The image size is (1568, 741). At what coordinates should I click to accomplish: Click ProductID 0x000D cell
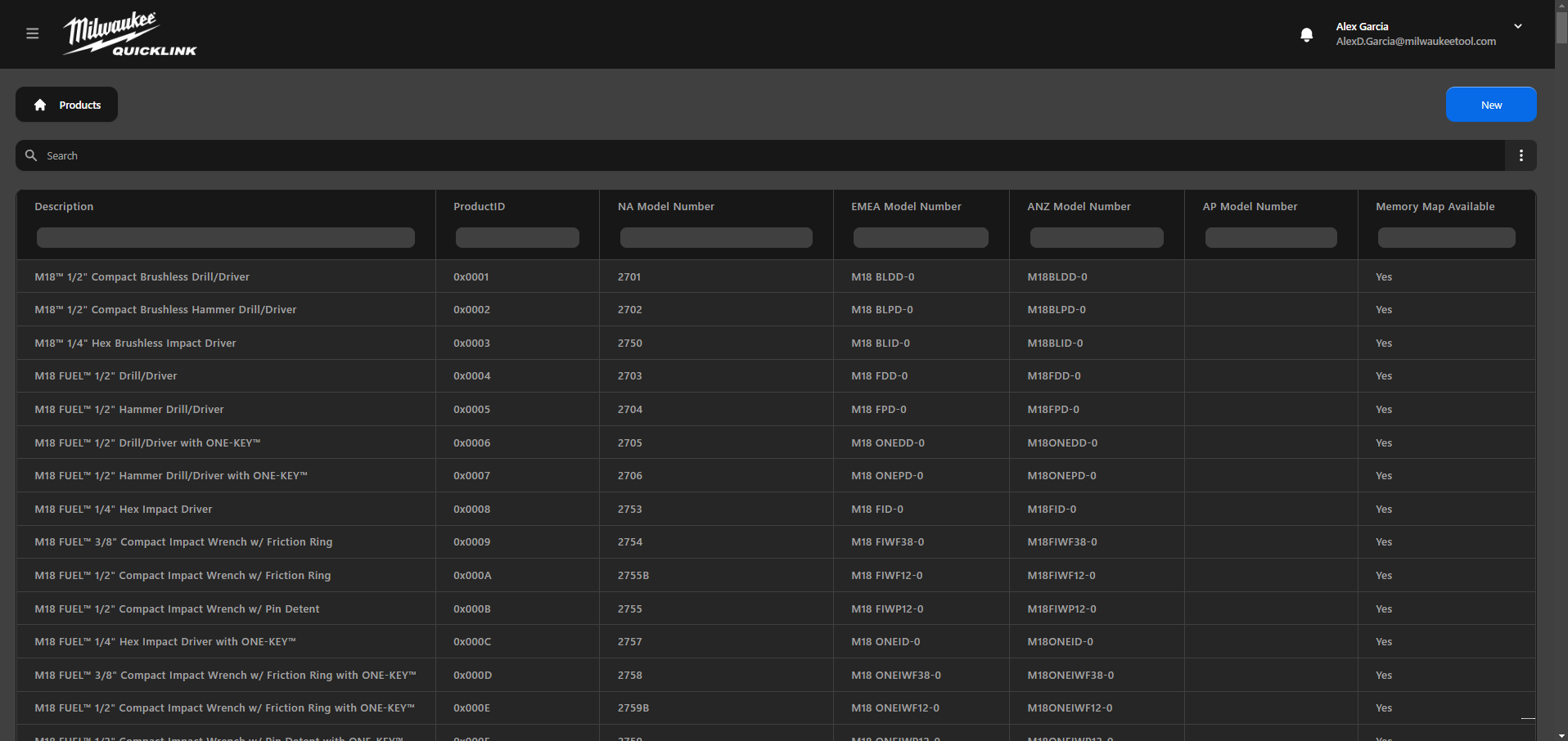(472, 675)
